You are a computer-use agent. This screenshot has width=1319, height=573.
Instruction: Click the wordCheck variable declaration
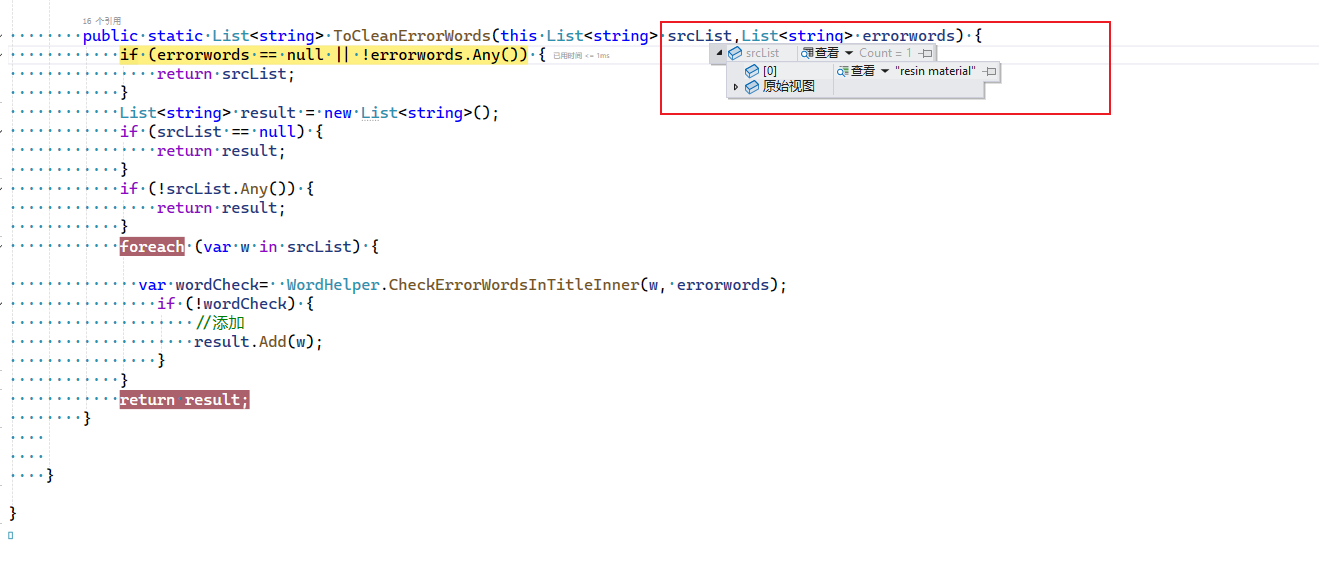216,285
